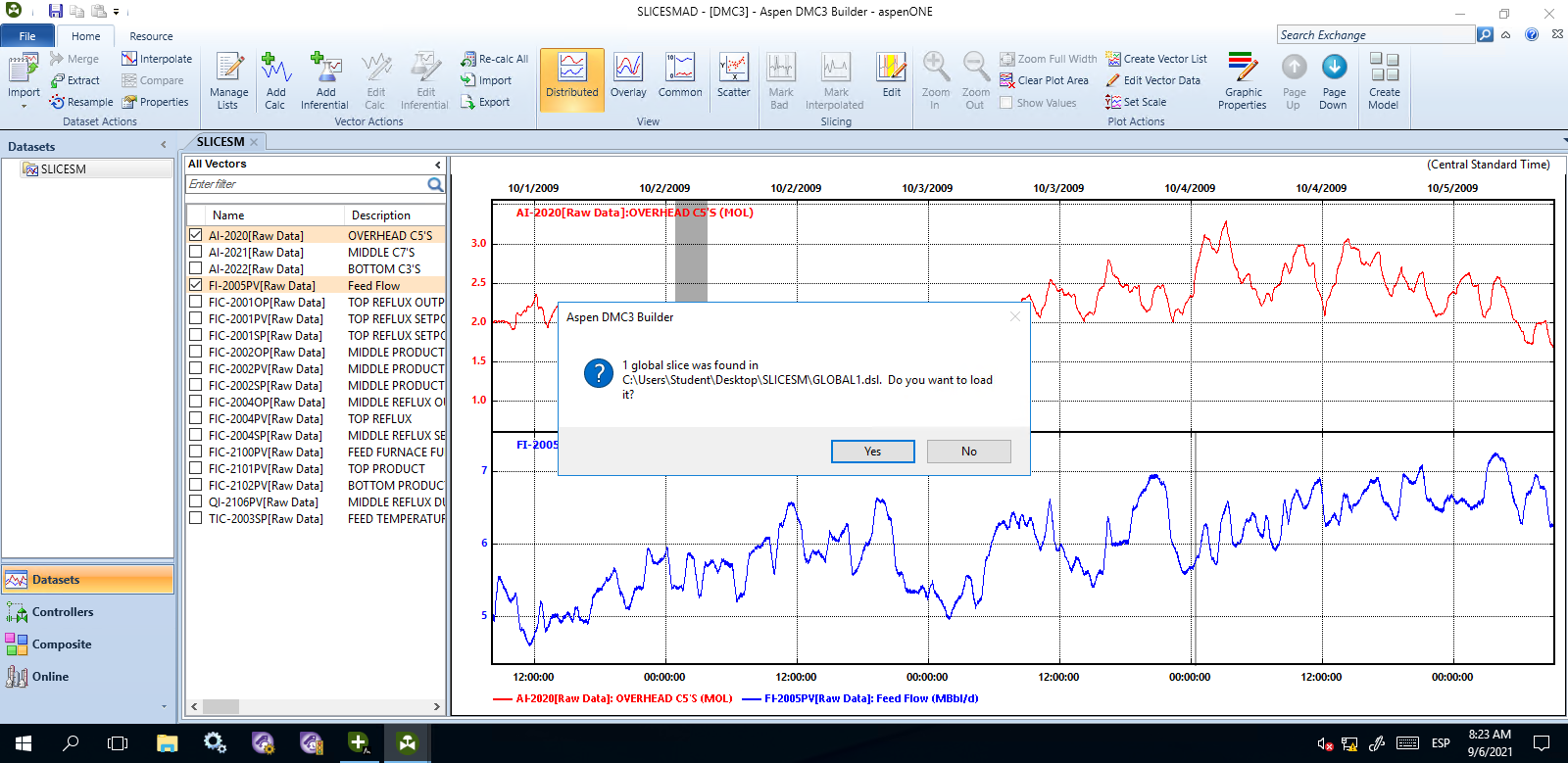Click the Create Model icon
The width and height of the screenshot is (1568, 763).
1384,69
